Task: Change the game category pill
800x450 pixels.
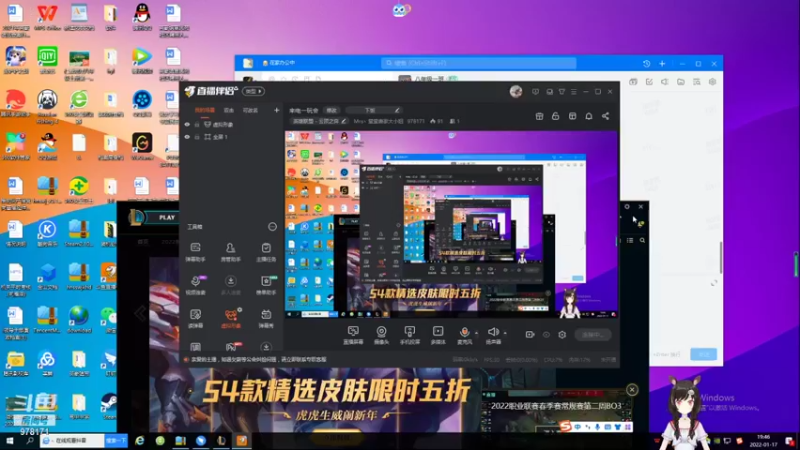Action: [319, 121]
